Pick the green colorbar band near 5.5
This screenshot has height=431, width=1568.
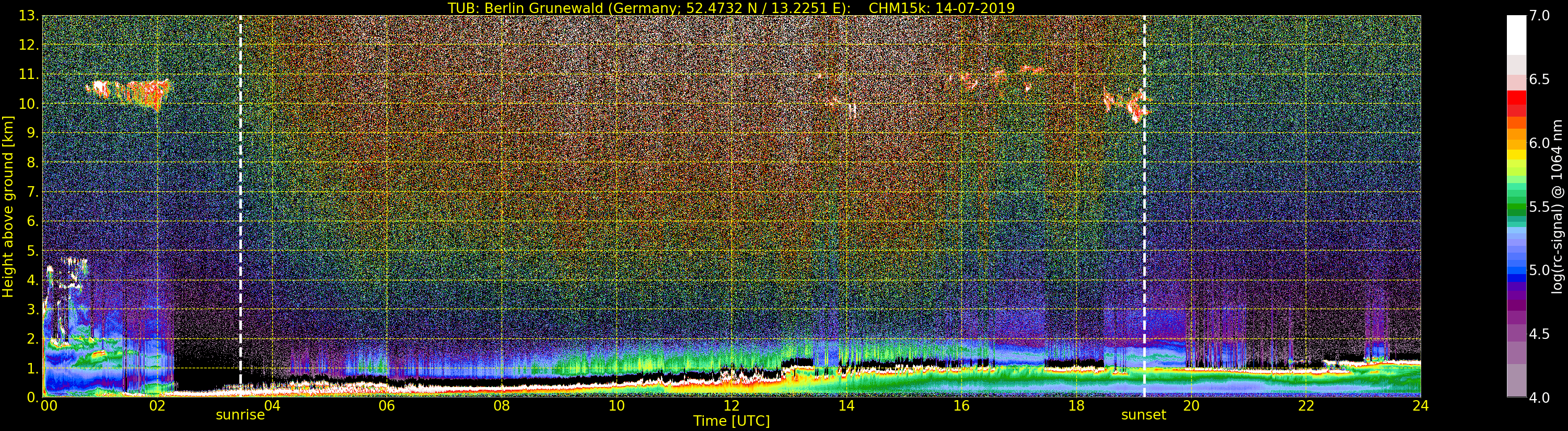coord(1516,207)
